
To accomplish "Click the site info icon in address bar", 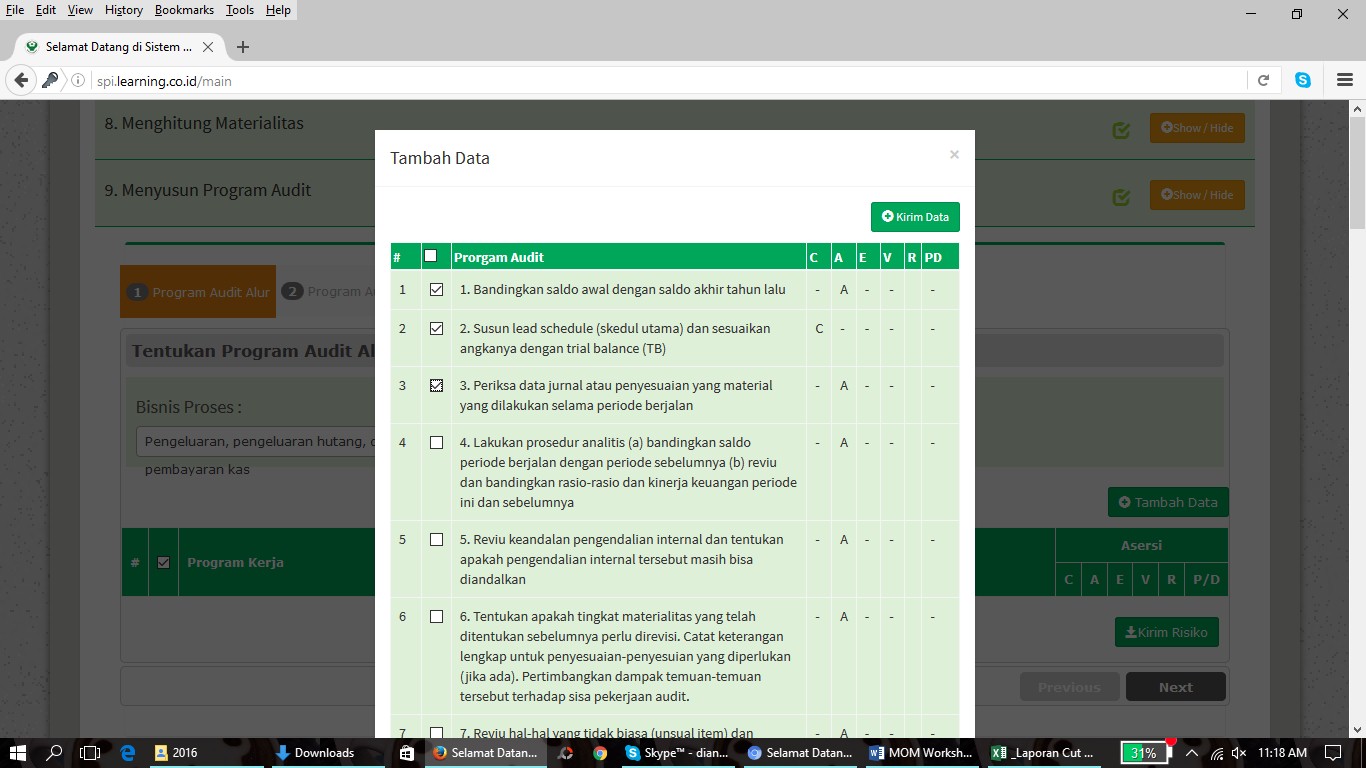I will click(78, 81).
